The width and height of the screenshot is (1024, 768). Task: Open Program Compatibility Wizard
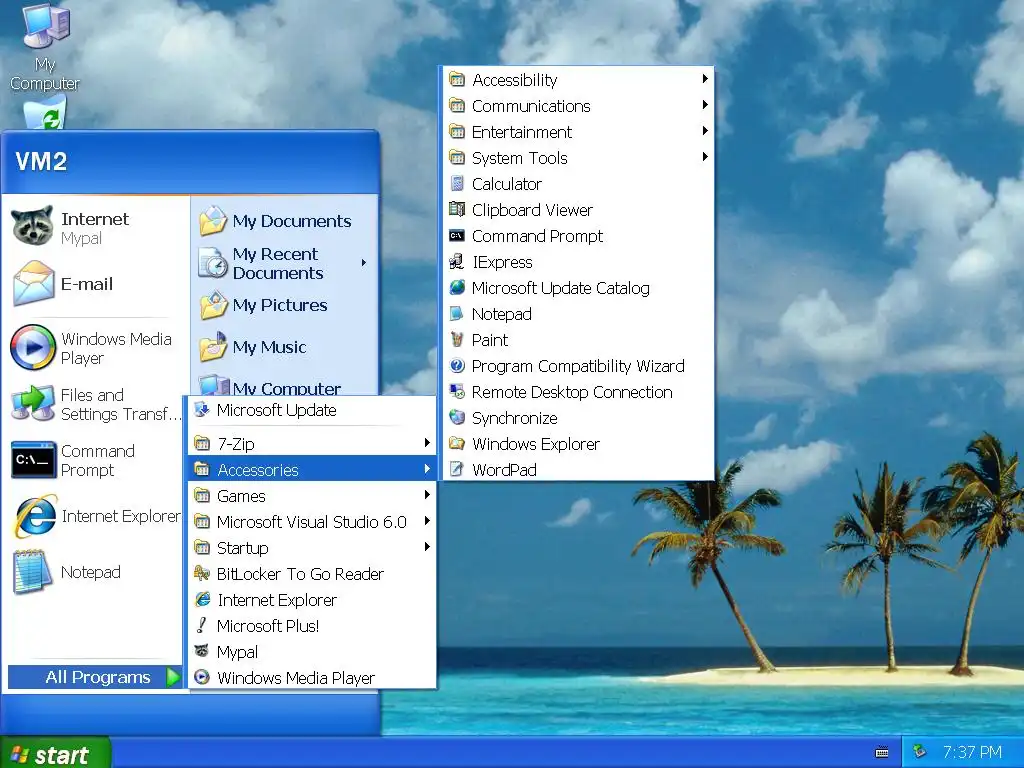click(x=578, y=366)
